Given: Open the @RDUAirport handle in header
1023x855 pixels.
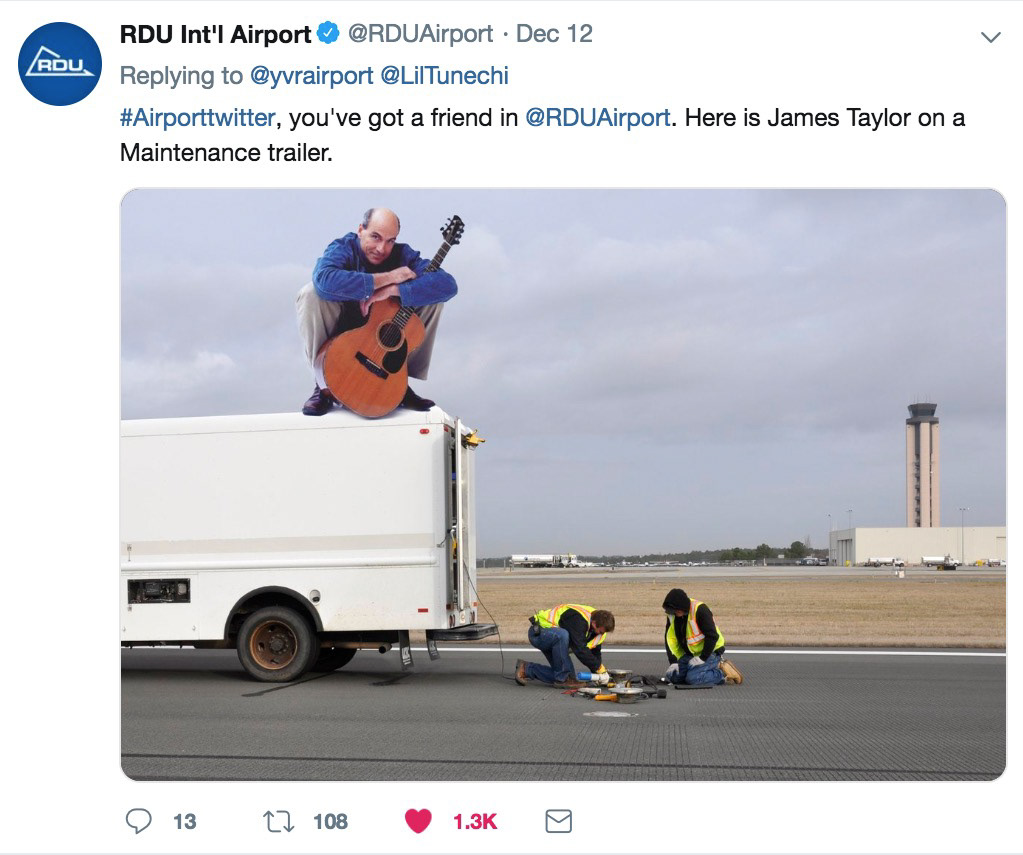Looking at the screenshot, I should [420, 34].
